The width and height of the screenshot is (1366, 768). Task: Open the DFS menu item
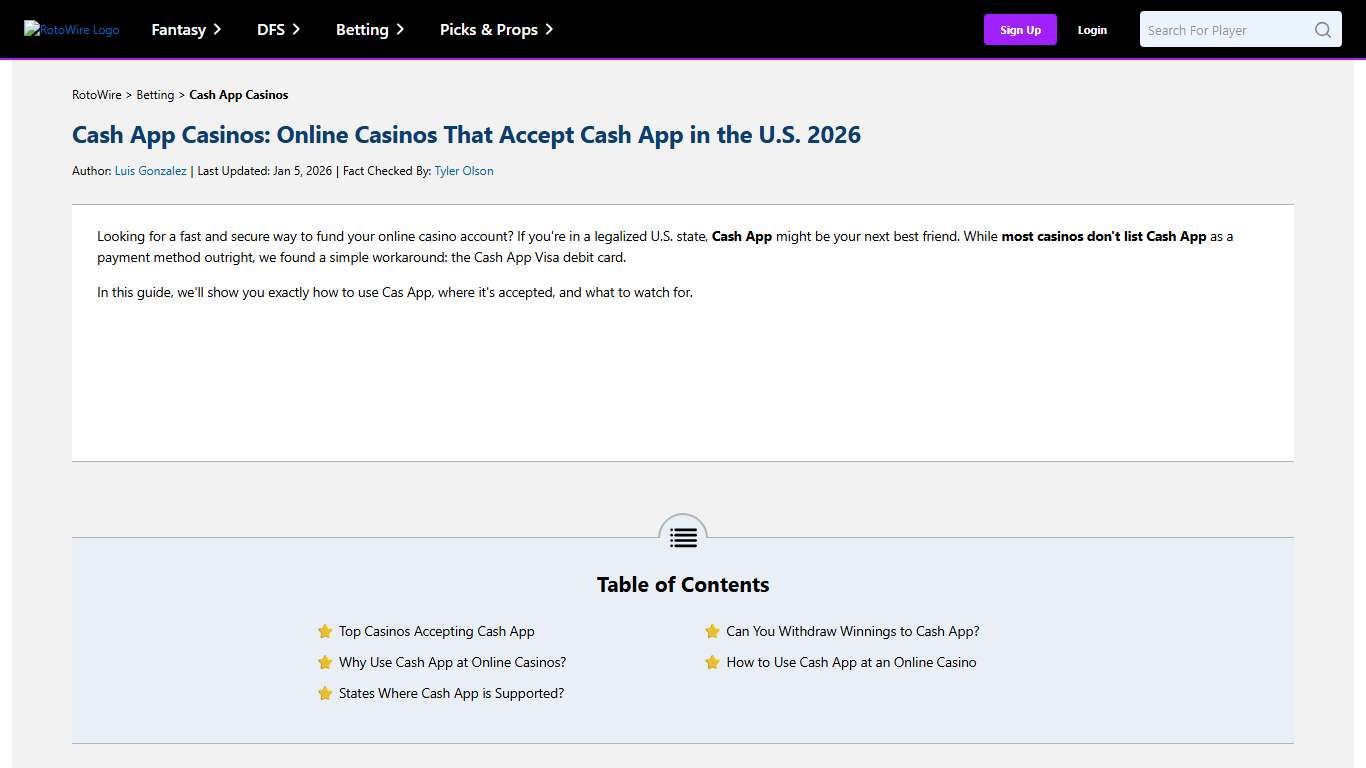click(x=270, y=29)
